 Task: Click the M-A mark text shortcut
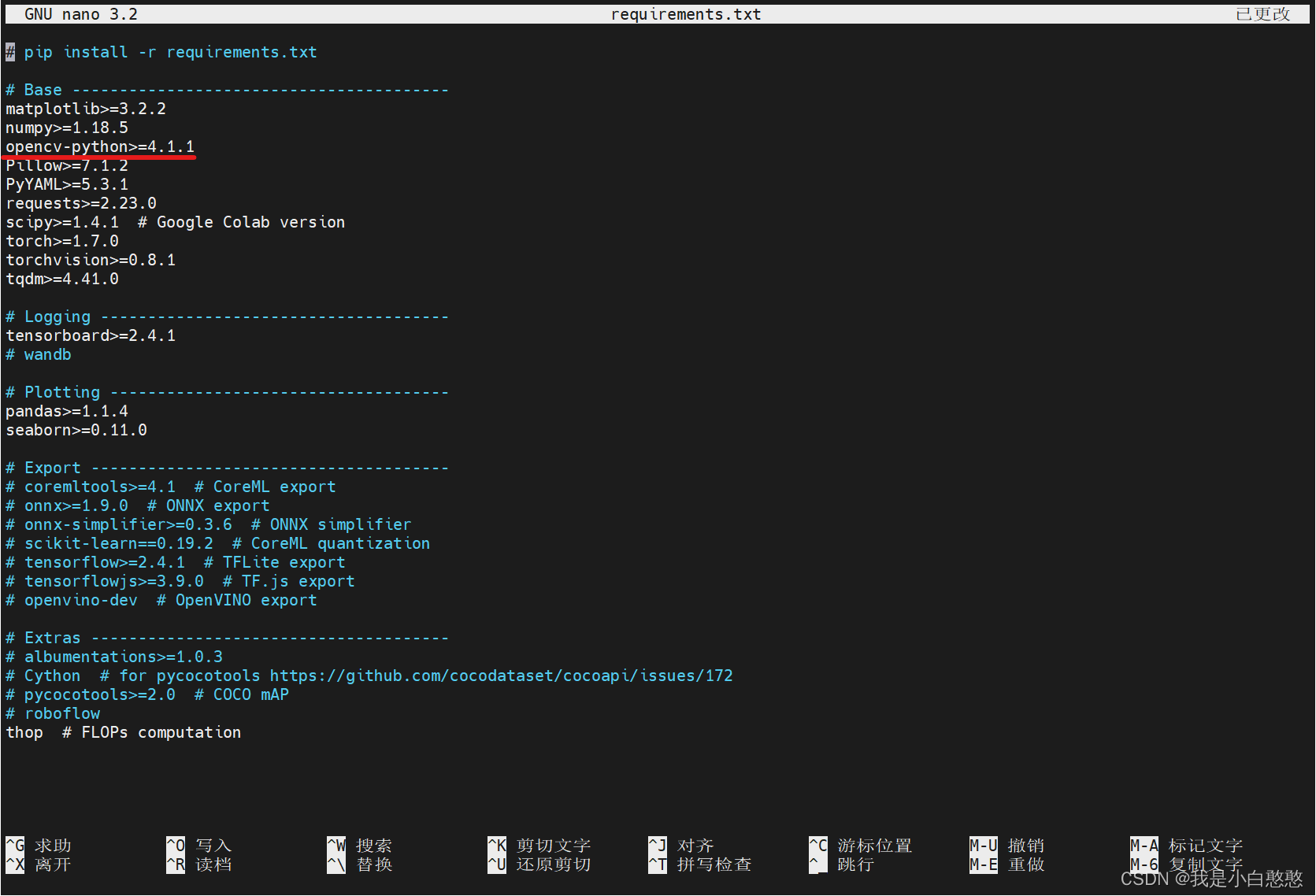[x=1187, y=846]
